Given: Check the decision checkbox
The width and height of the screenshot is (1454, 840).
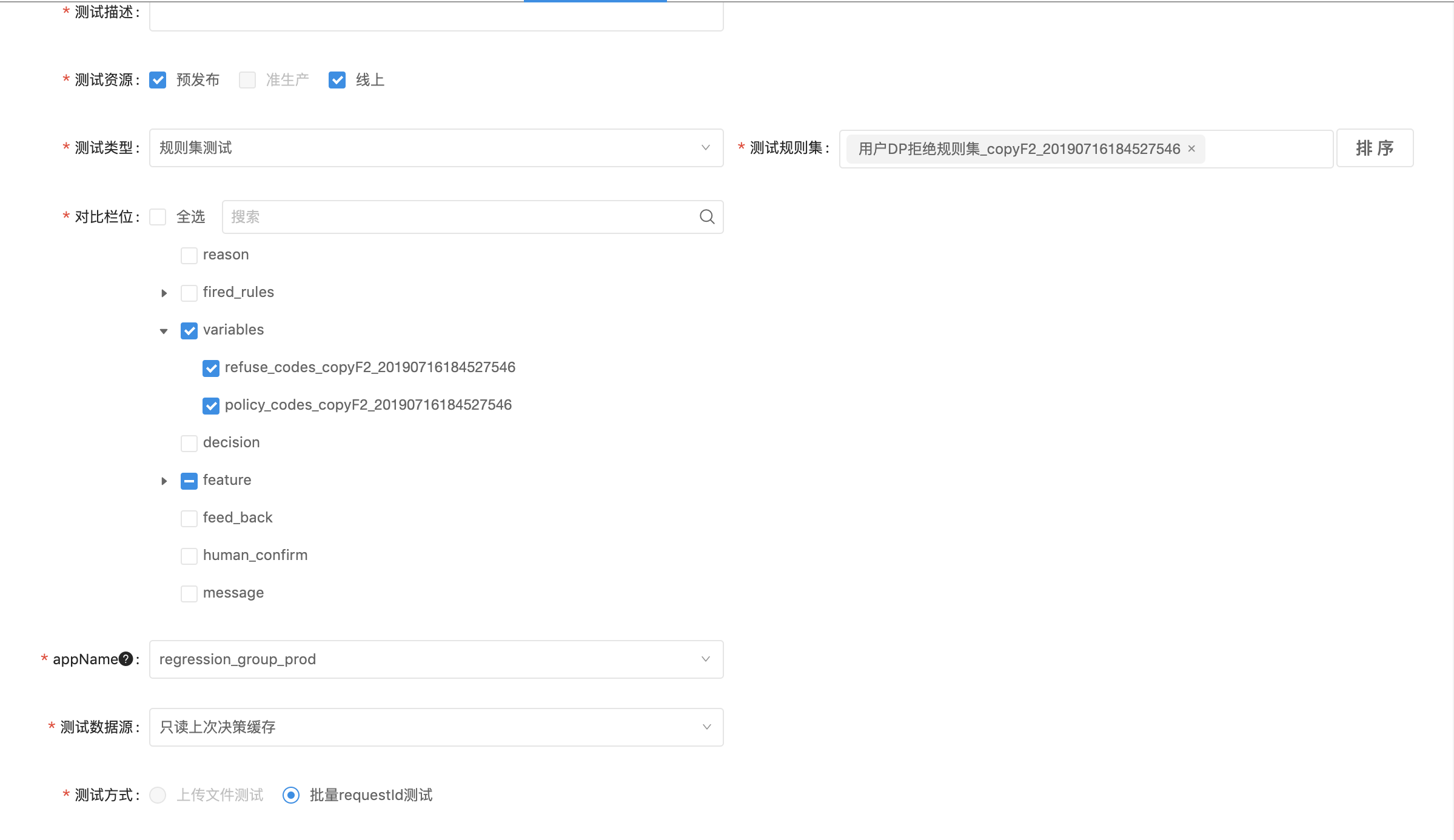Looking at the screenshot, I should pos(189,443).
